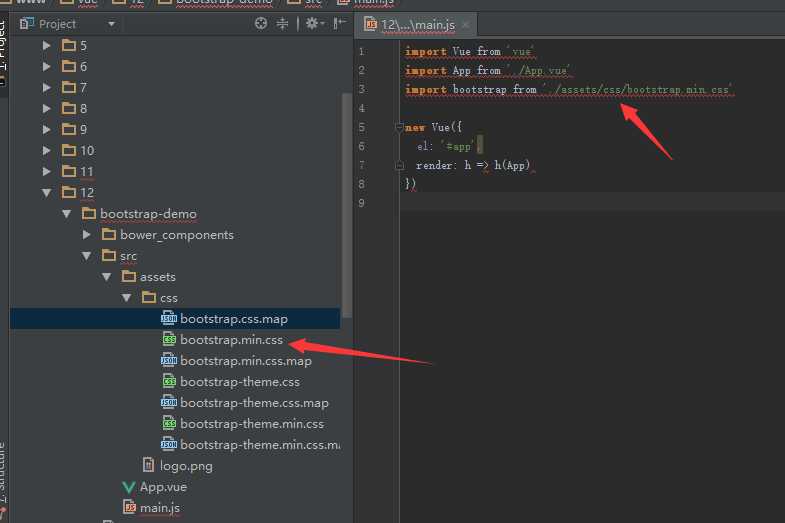
Task: Click the bootstrap.min.css import path string
Action: (x=638, y=90)
